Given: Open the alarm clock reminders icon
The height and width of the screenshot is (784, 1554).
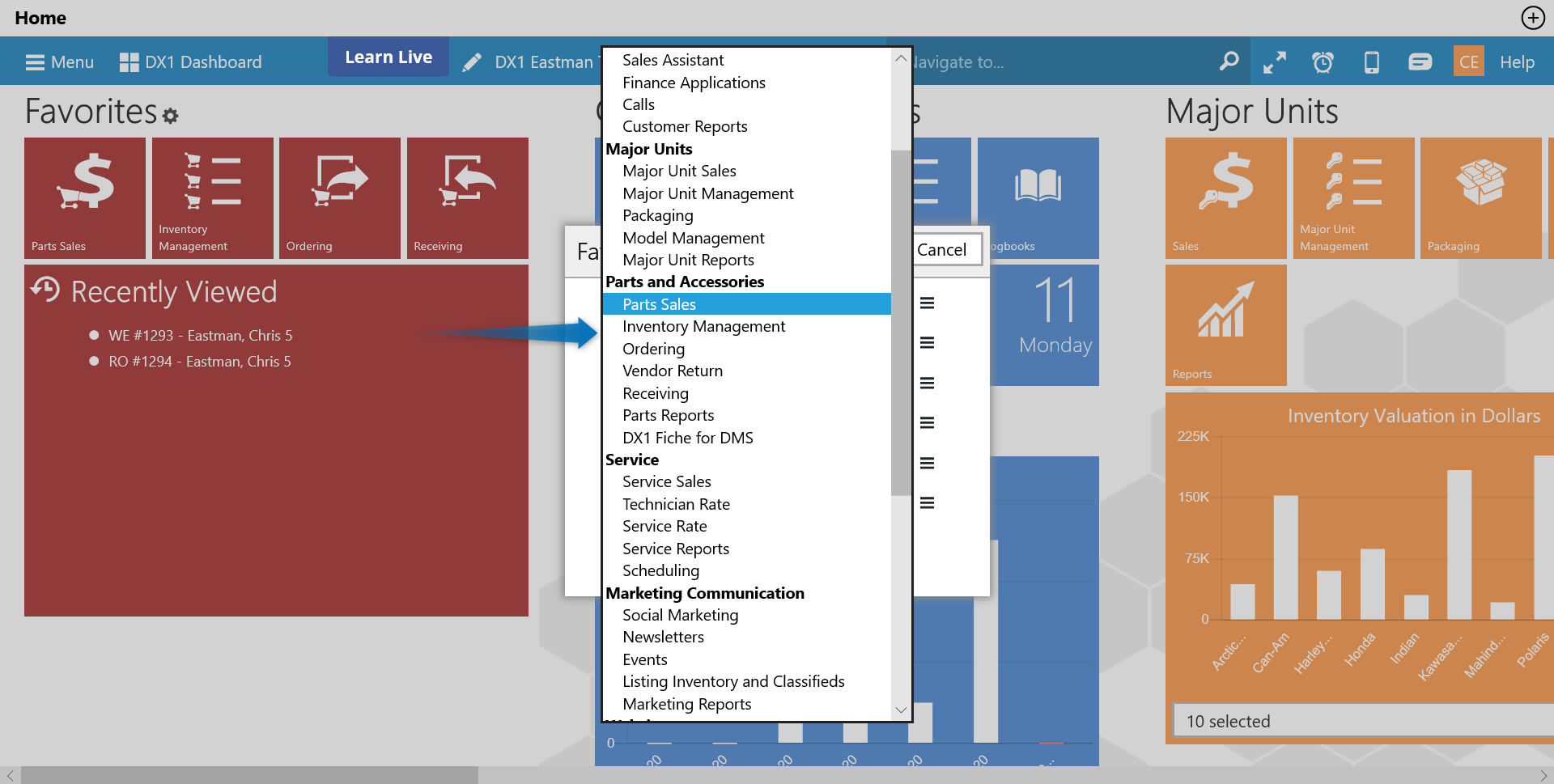Looking at the screenshot, I should tap(1323, 62).
